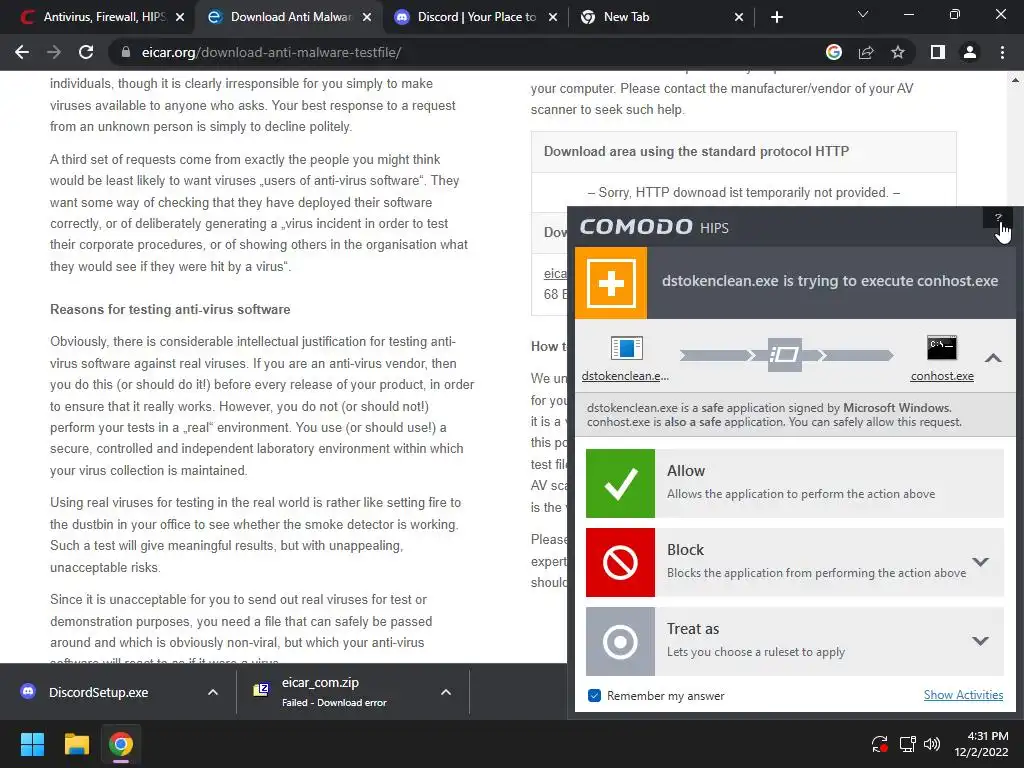Uncheck Remember my answer checkbox
This screenshot has height=768, width=1024.
pos(594,696)
